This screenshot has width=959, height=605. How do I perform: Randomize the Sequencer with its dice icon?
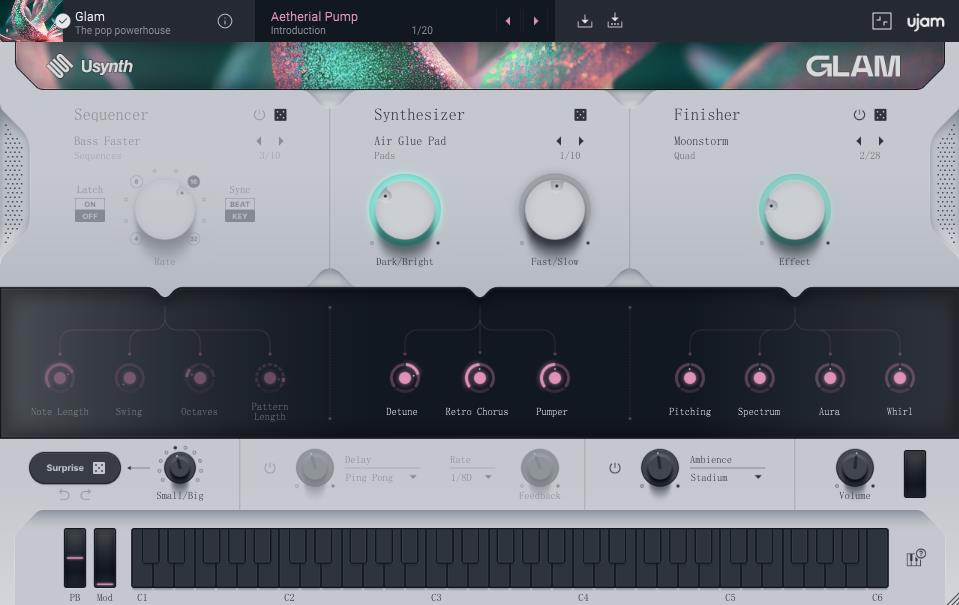pyautogui.click(x=280, y=114)
